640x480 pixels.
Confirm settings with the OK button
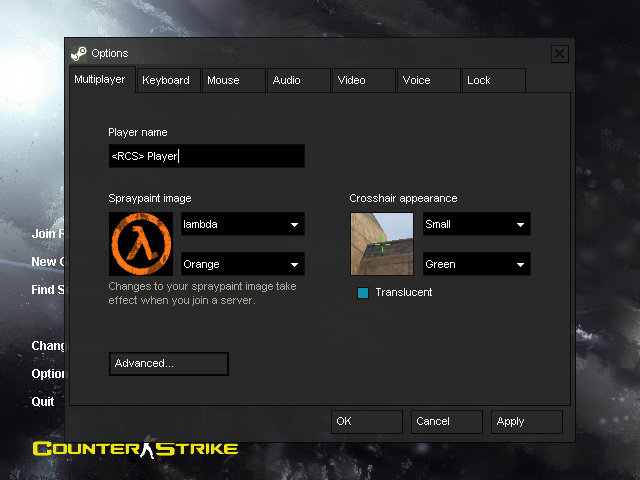(x=366, y=422)
